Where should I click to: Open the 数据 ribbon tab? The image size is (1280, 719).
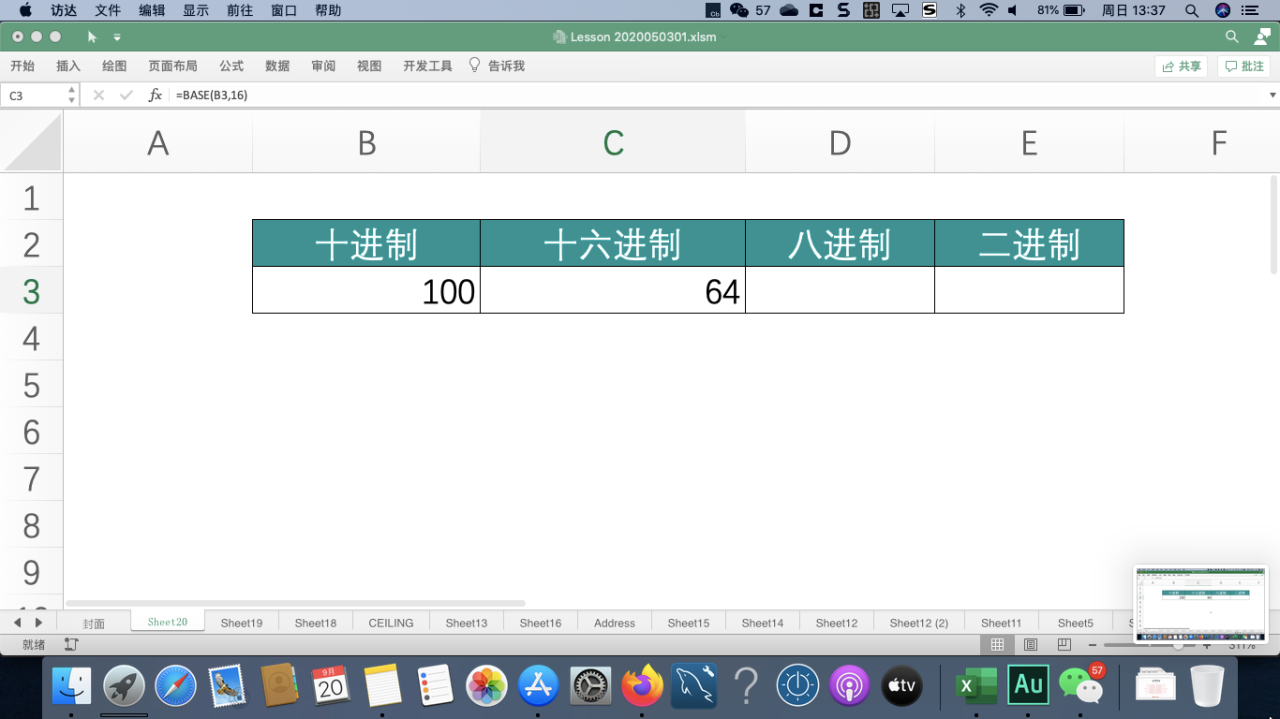(x=277, y=66)
